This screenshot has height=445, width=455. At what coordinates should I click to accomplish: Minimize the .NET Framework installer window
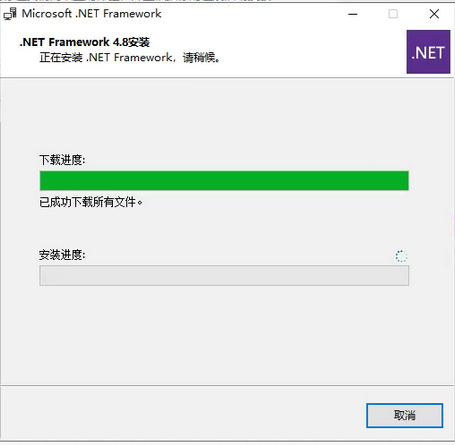point(353,14)
